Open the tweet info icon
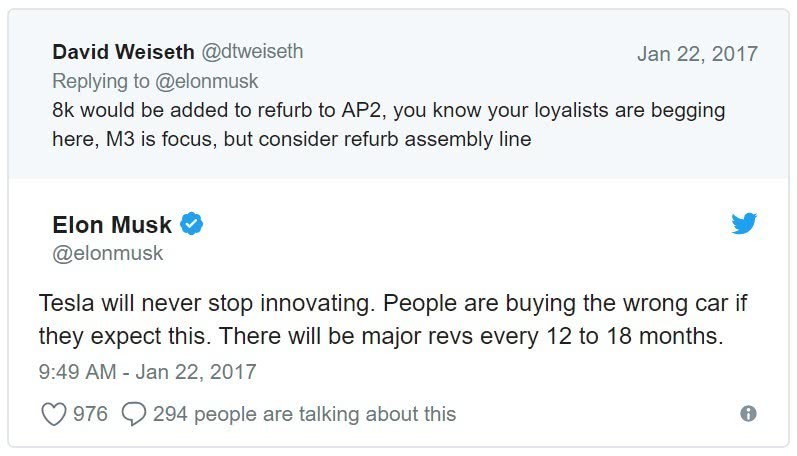The image size is (797, 456). coord(748,414)
